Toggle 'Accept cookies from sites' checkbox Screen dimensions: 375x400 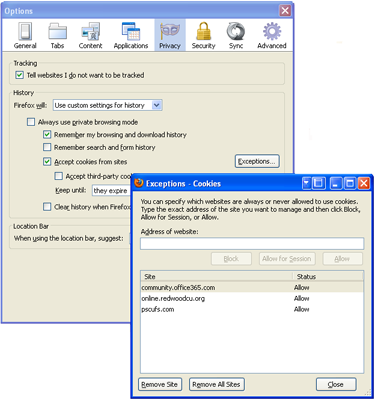pos(47,162)
